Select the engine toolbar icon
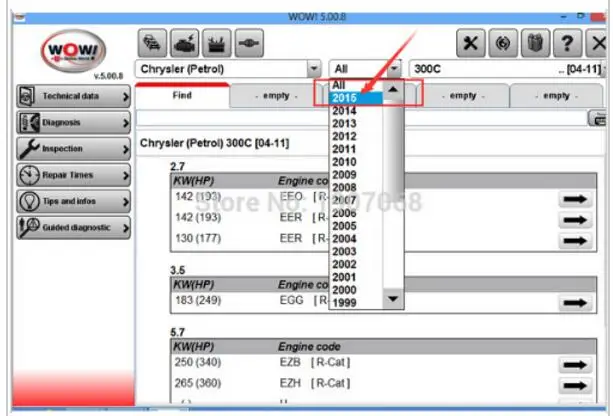 185,43
